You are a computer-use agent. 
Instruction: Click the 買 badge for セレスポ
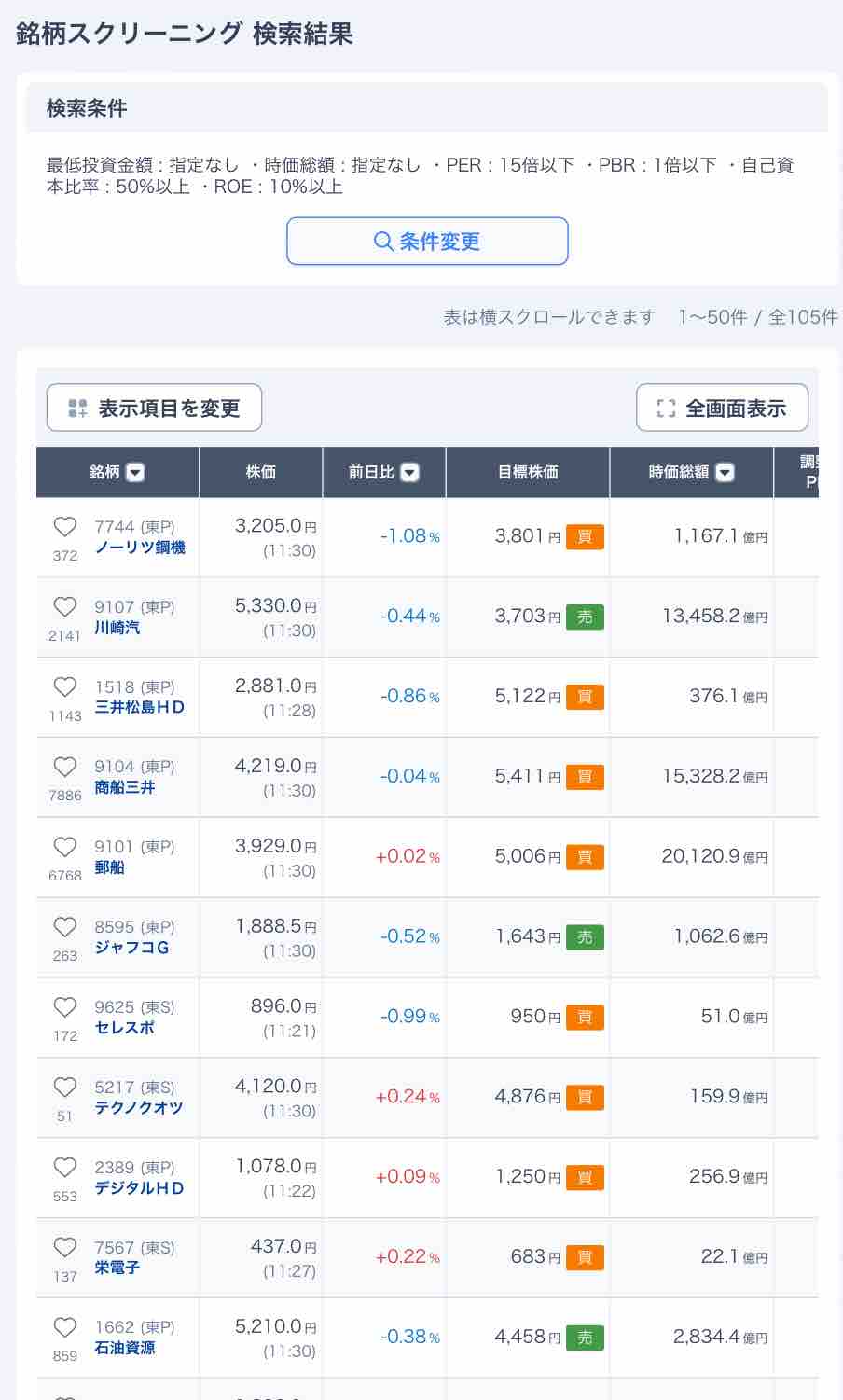point(585,1018)
